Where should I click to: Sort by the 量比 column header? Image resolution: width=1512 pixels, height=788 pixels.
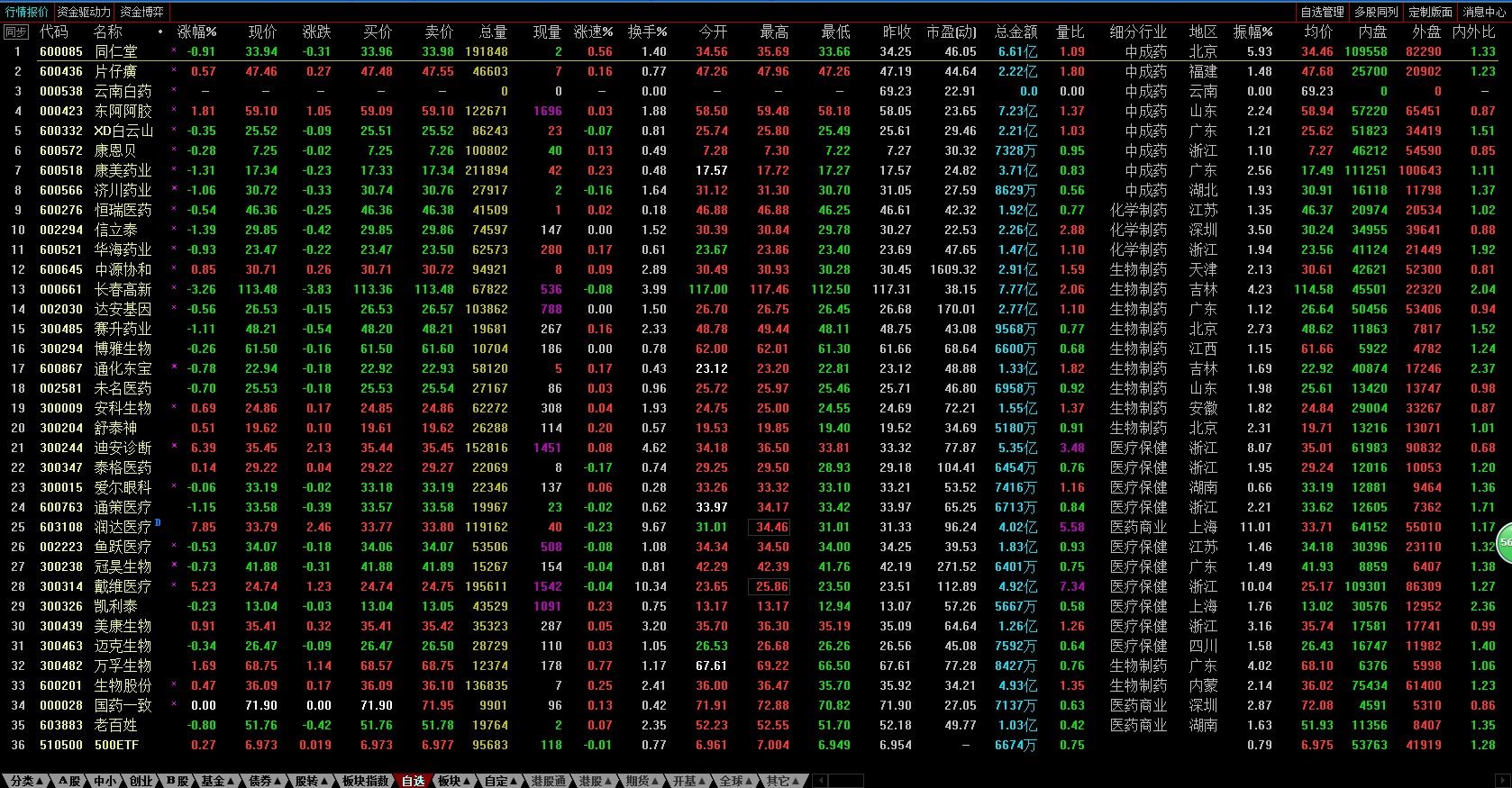coord(1070,32)
